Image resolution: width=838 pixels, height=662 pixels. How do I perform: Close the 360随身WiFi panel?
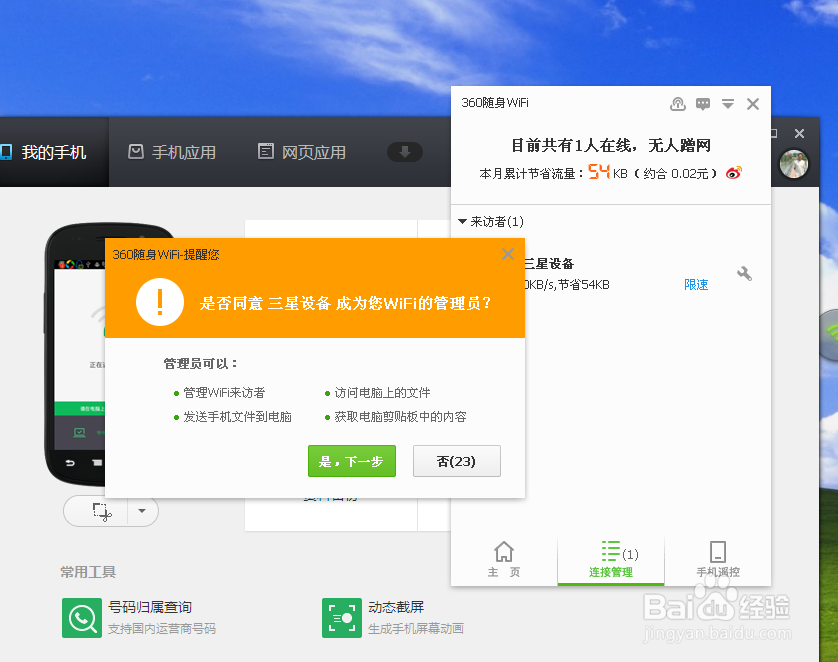pyautogui.click(x=753, y=104)
